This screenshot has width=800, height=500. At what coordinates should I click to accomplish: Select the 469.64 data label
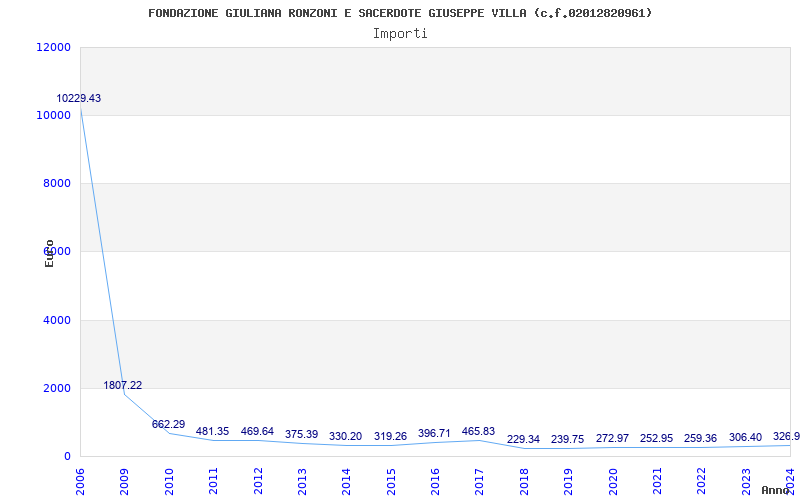pos(257,432)
